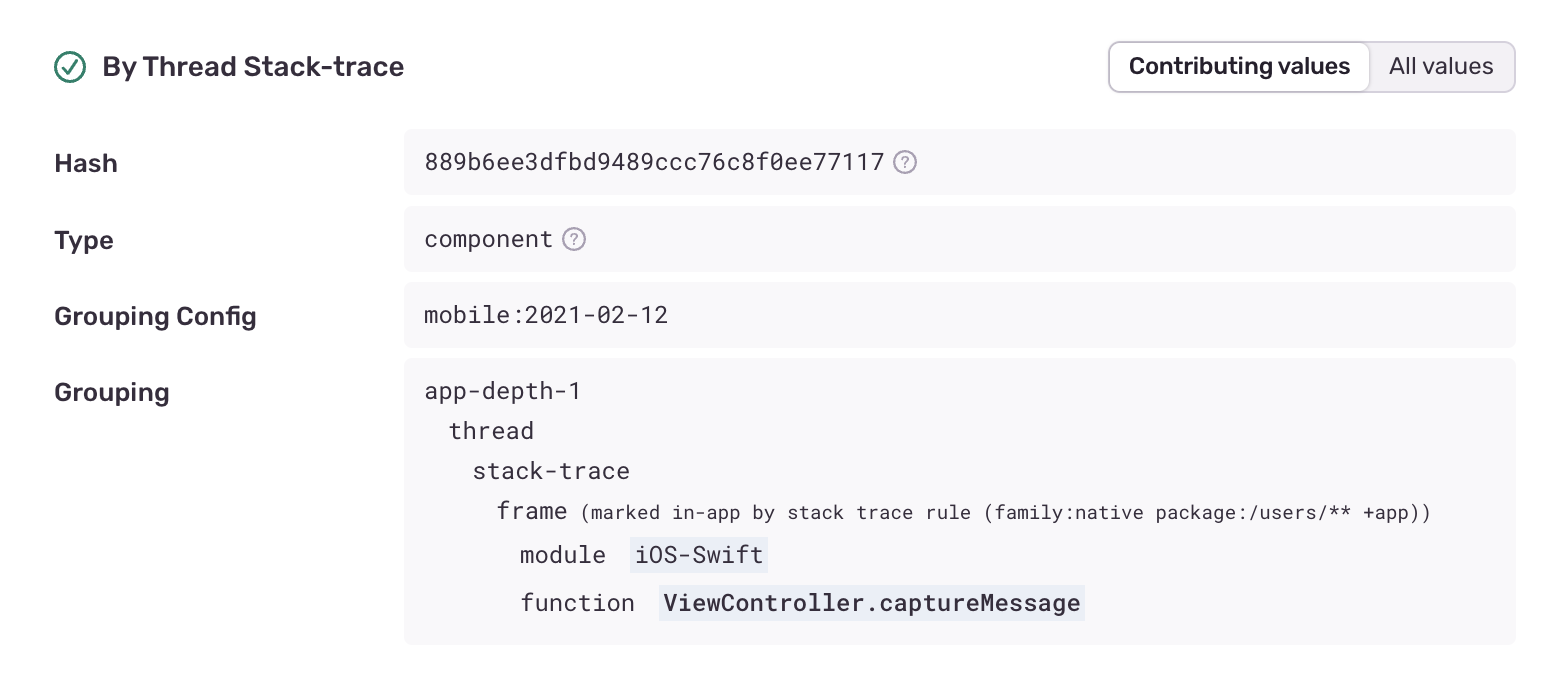The width and height of the screenshot is (1562, 680).
Task: Click the mobile:2021-02-12 grouping config value
Action: pos(546,315)
